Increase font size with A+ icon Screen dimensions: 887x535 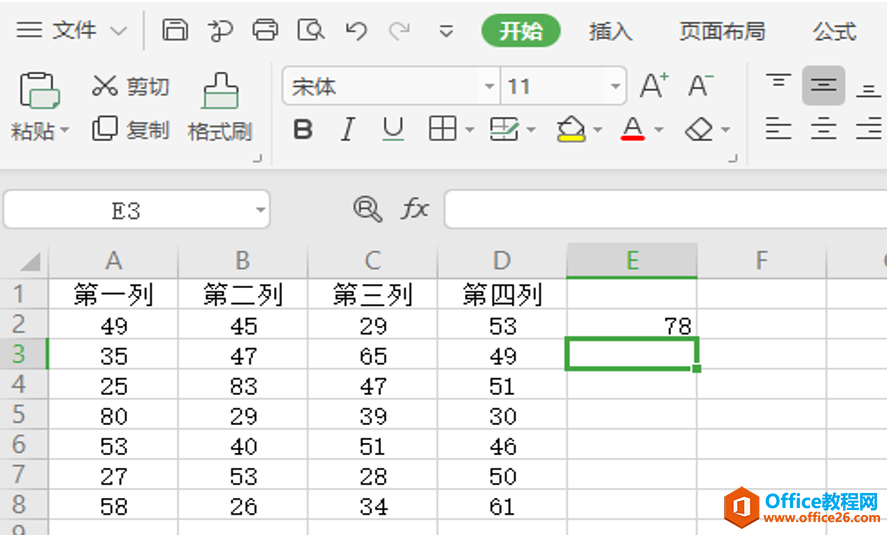654,85
